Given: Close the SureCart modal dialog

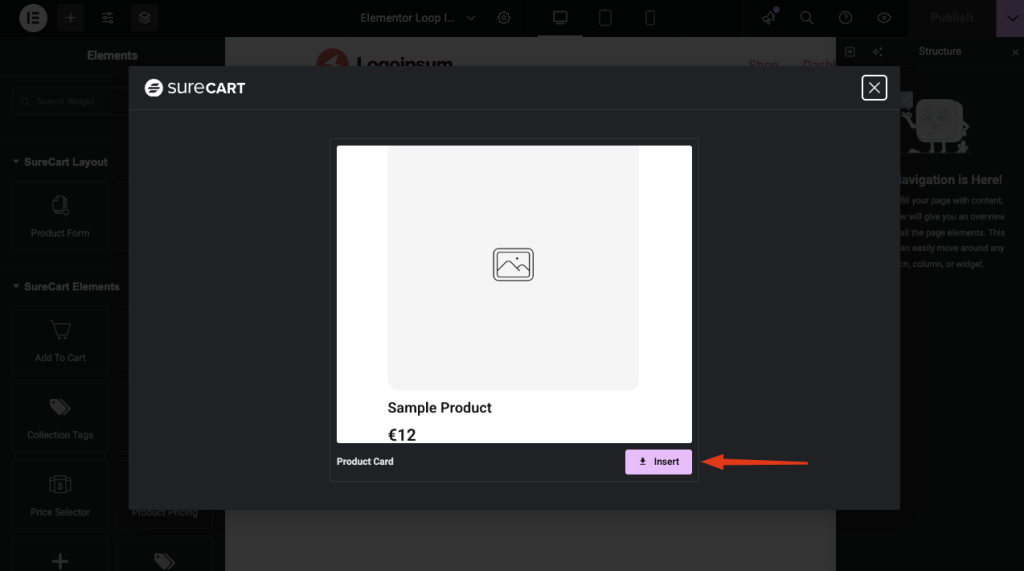Looking at the screenshot, I should 874,88.
